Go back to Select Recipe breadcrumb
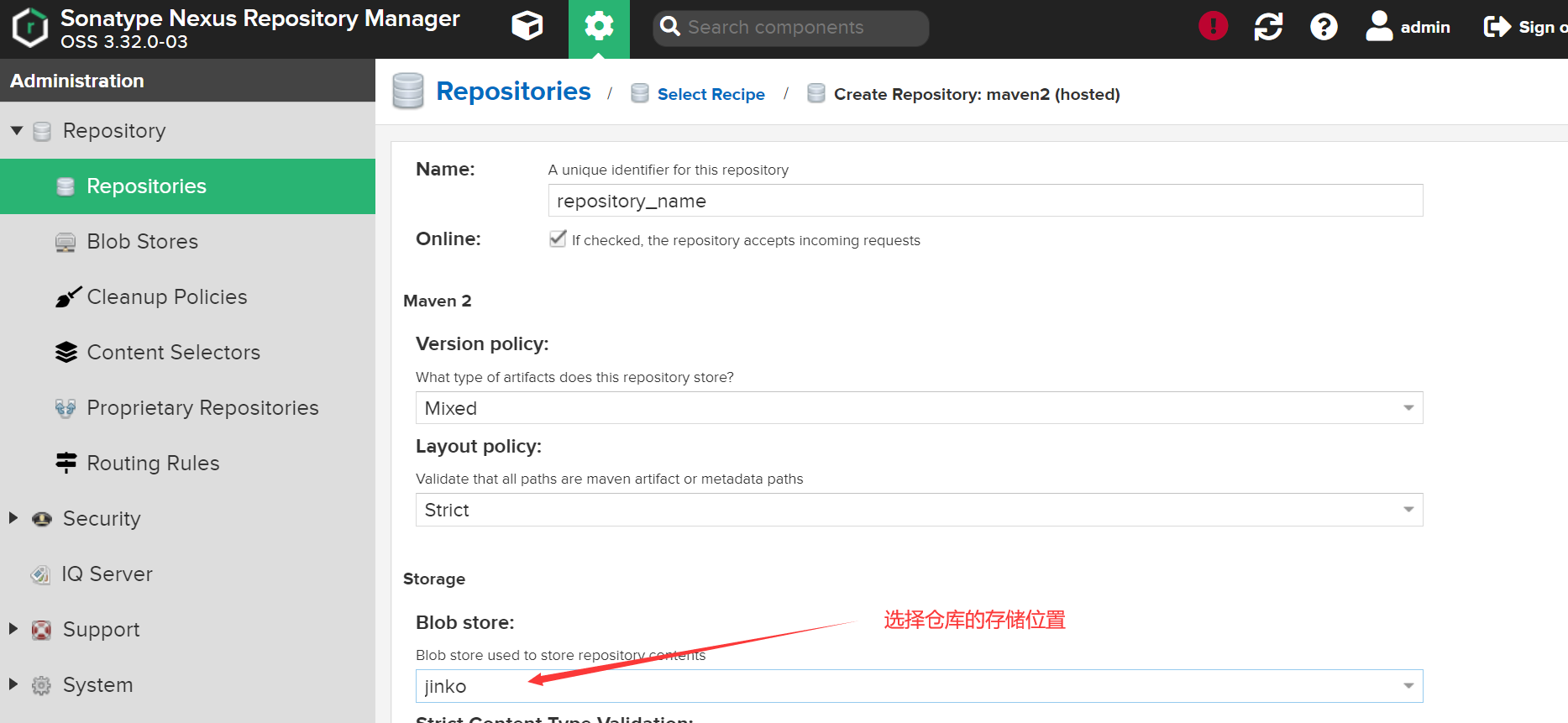 [711, 94]
